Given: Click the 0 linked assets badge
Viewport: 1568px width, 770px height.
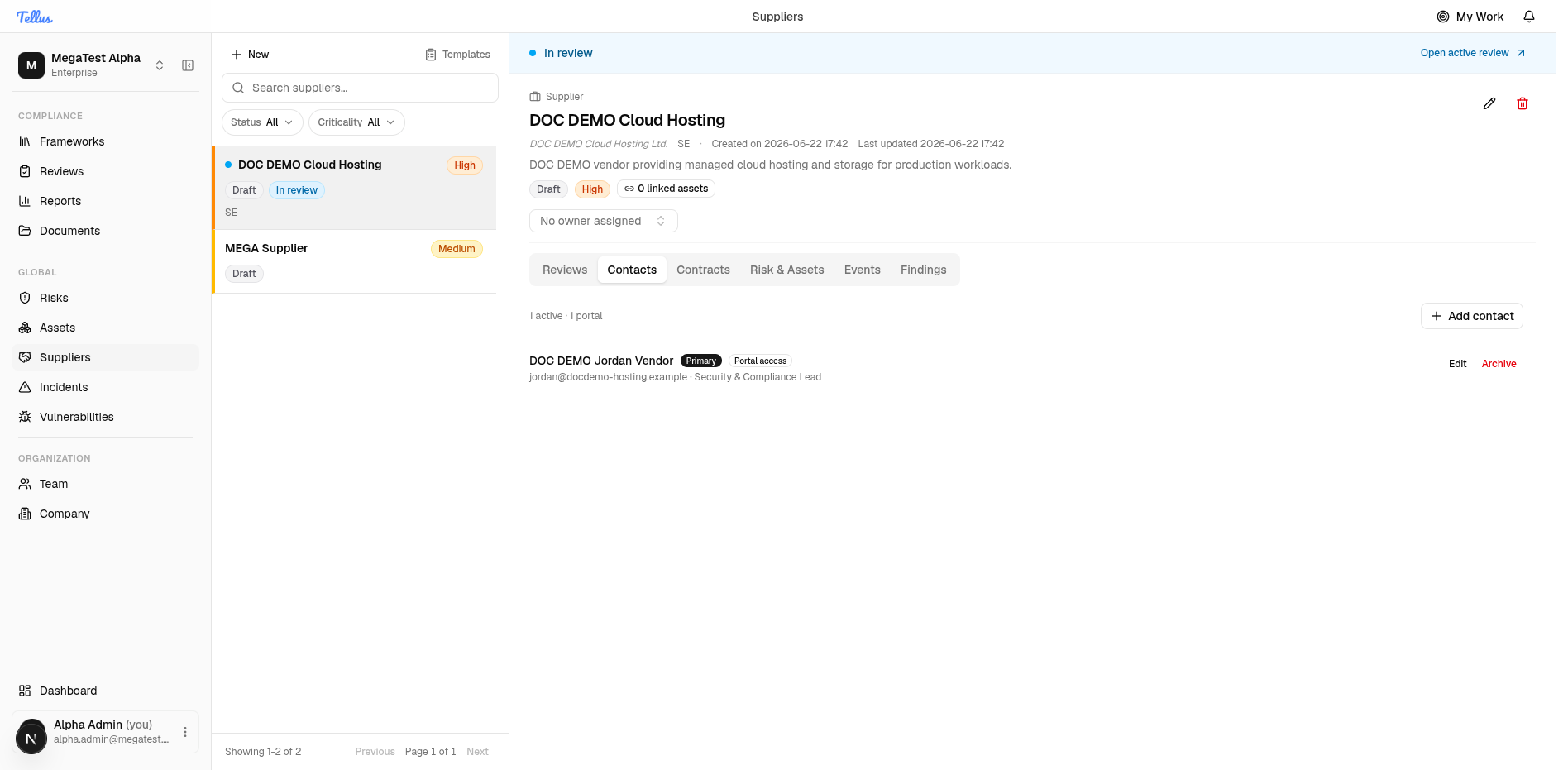Looking at the screenshot, I should 666,189.
